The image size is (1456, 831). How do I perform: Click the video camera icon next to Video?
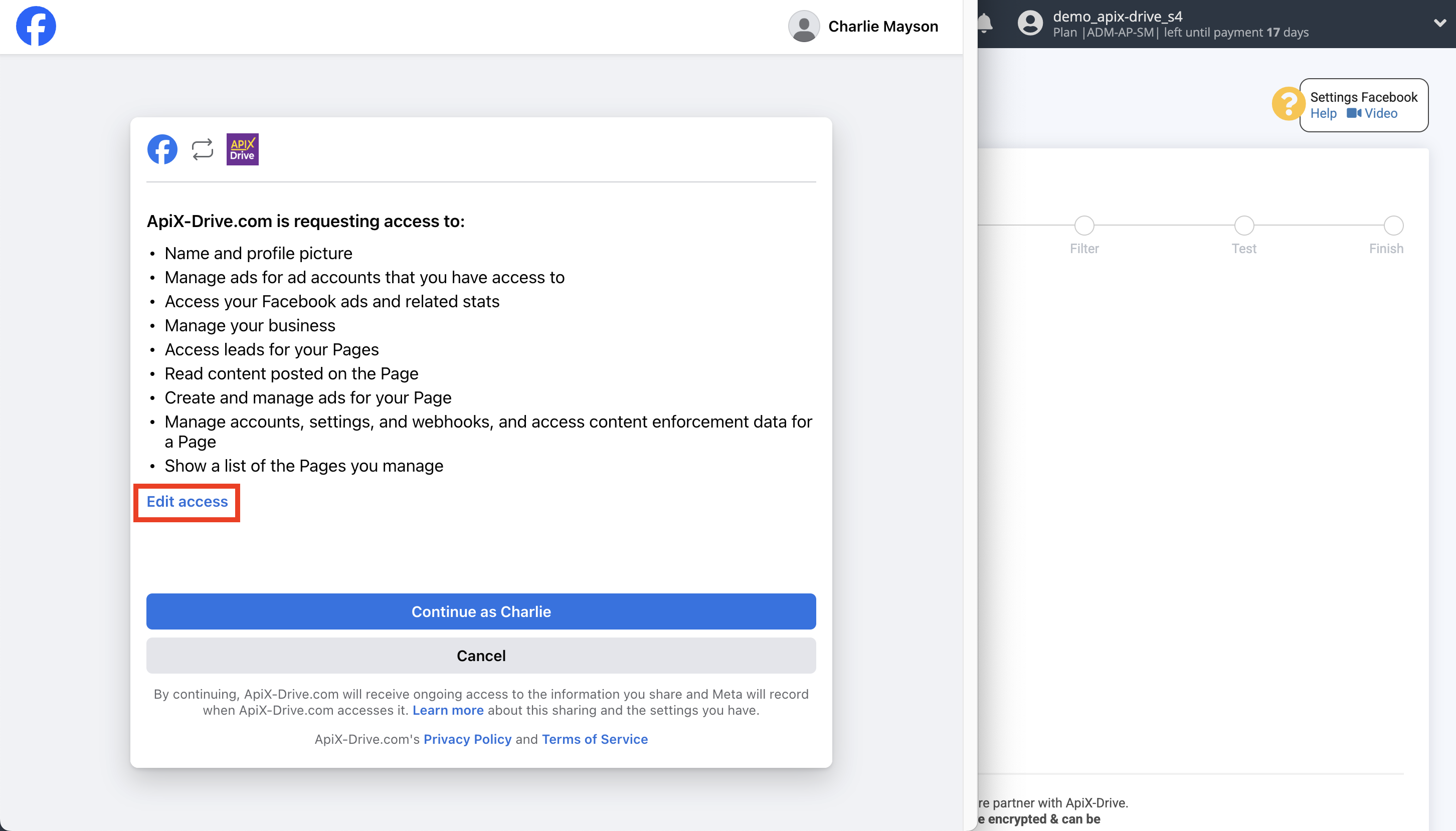coord(1355,113)
